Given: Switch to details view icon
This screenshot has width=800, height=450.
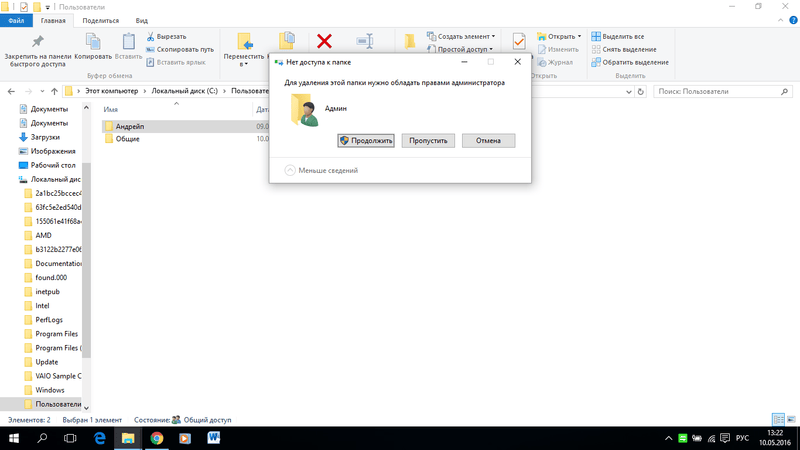Looking at the screenshot, I should (779, 419).
